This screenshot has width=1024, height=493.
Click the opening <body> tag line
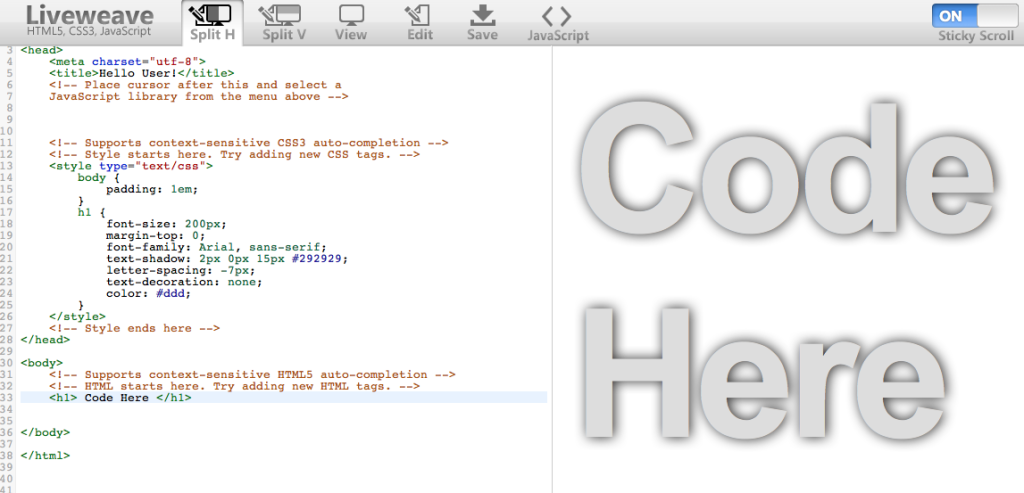[x=42, y=362]
